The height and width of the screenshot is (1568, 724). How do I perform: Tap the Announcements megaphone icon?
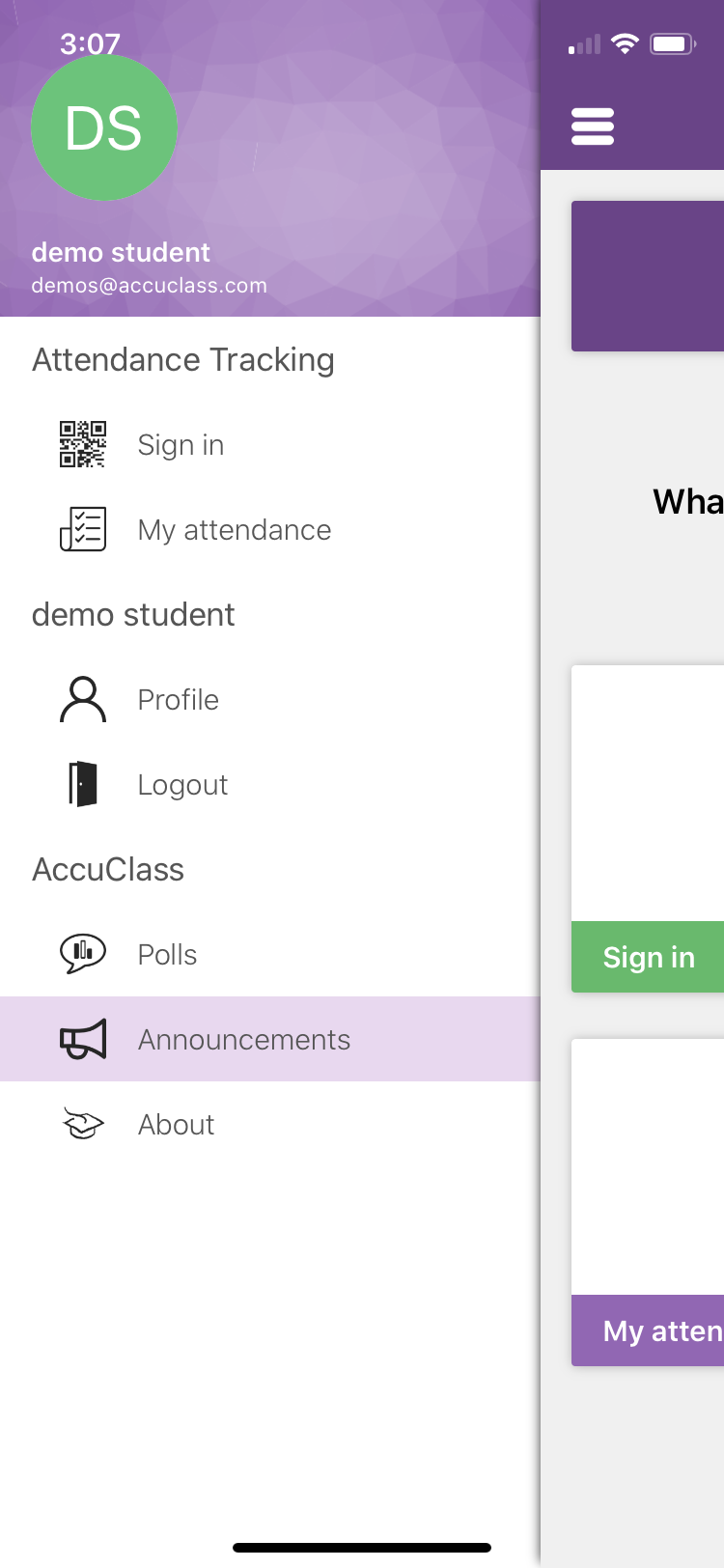click(x=83, y=1039)
